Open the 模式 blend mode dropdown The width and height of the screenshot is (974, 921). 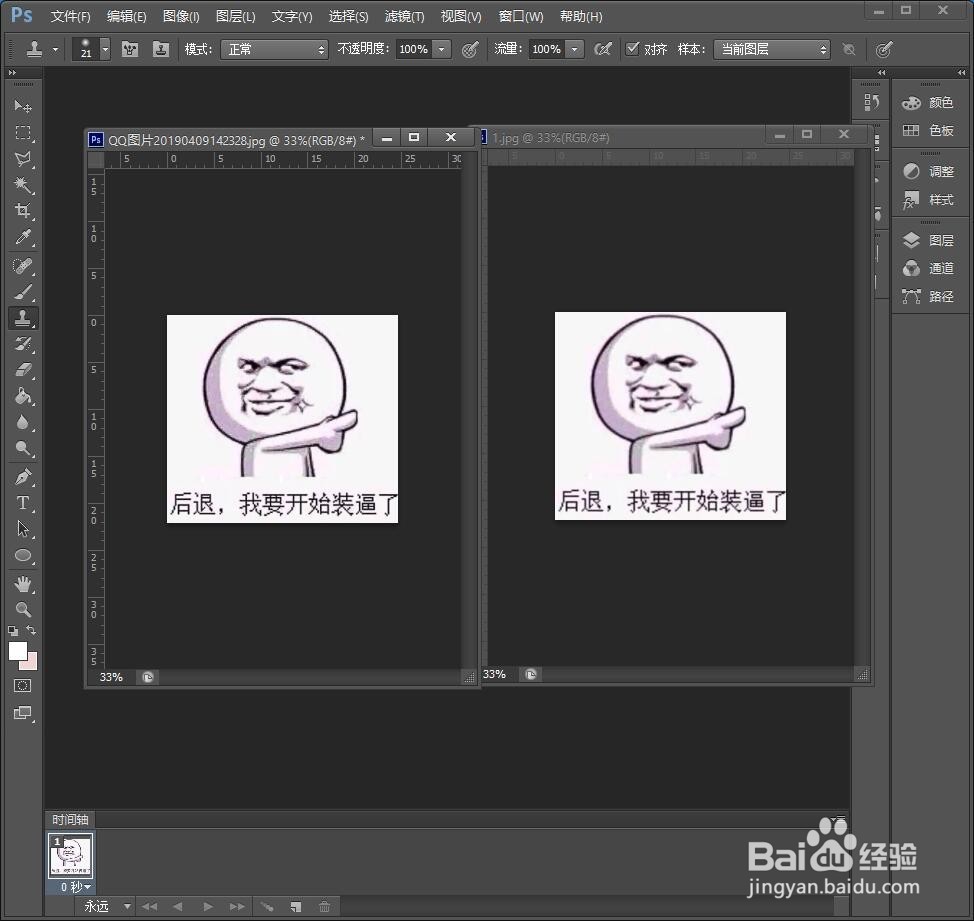[274, 49]
